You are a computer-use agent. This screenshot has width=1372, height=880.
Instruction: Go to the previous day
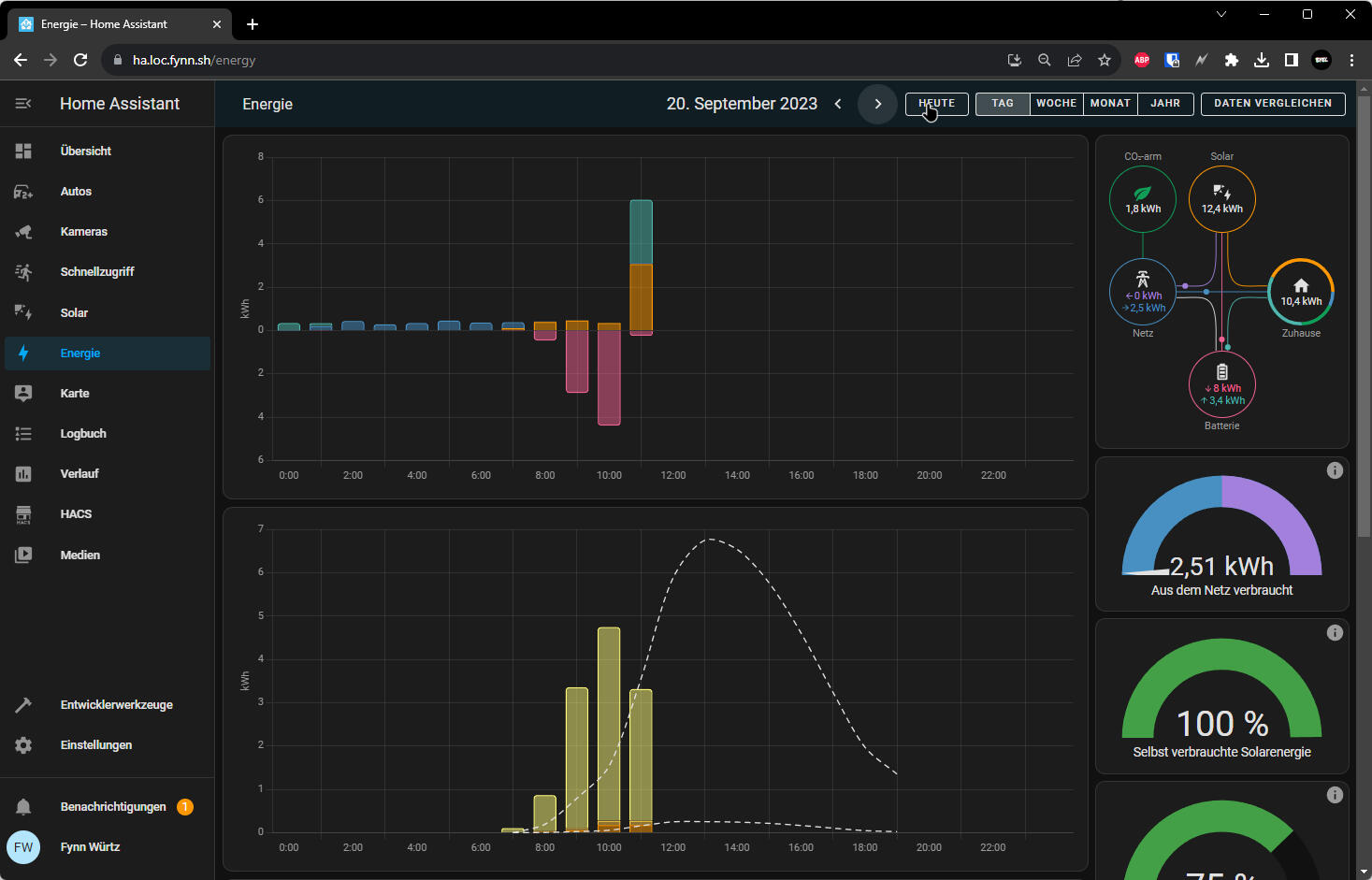point(838,104)
